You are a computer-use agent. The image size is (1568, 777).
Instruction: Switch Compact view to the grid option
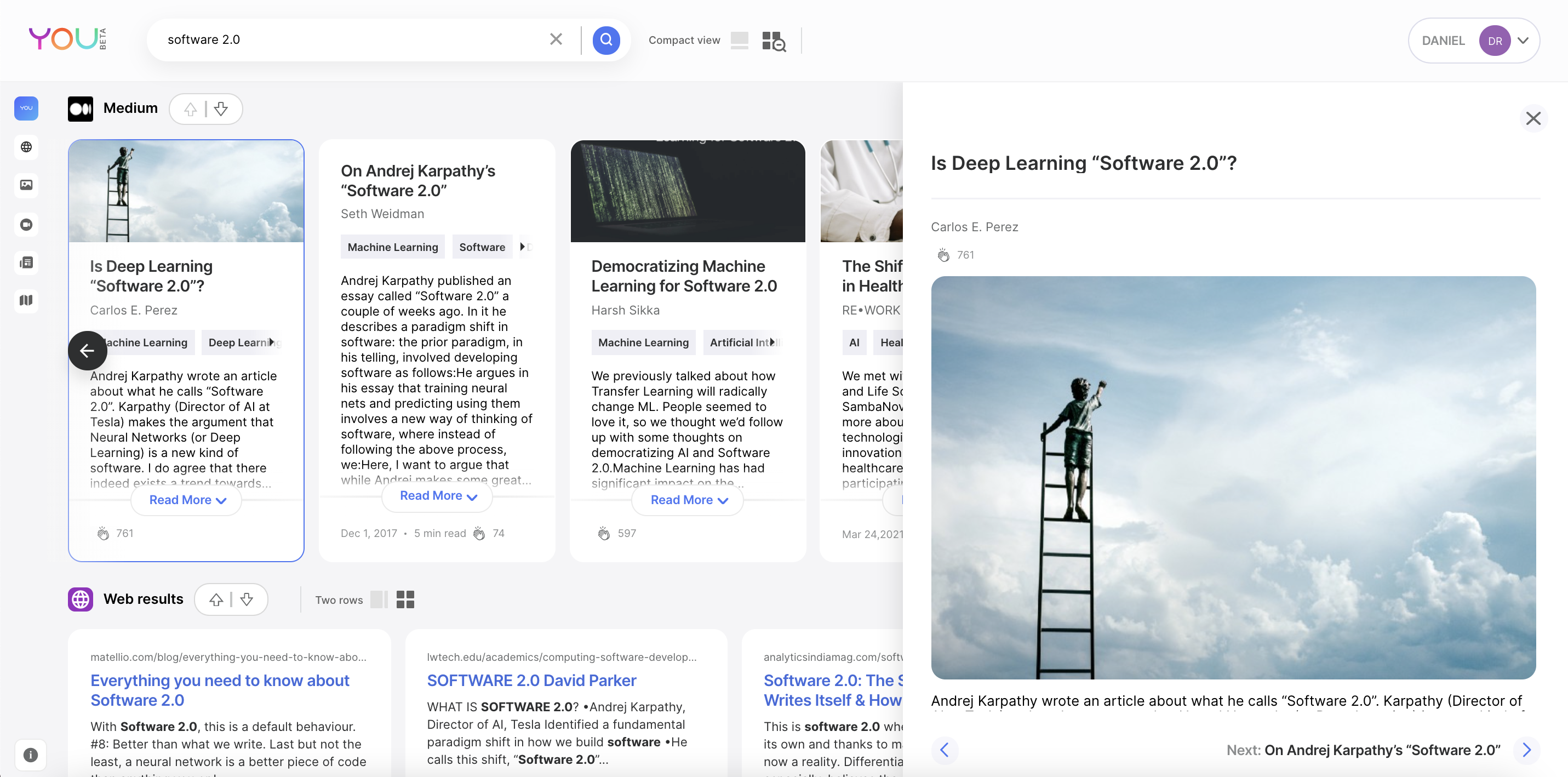[773, 41]
